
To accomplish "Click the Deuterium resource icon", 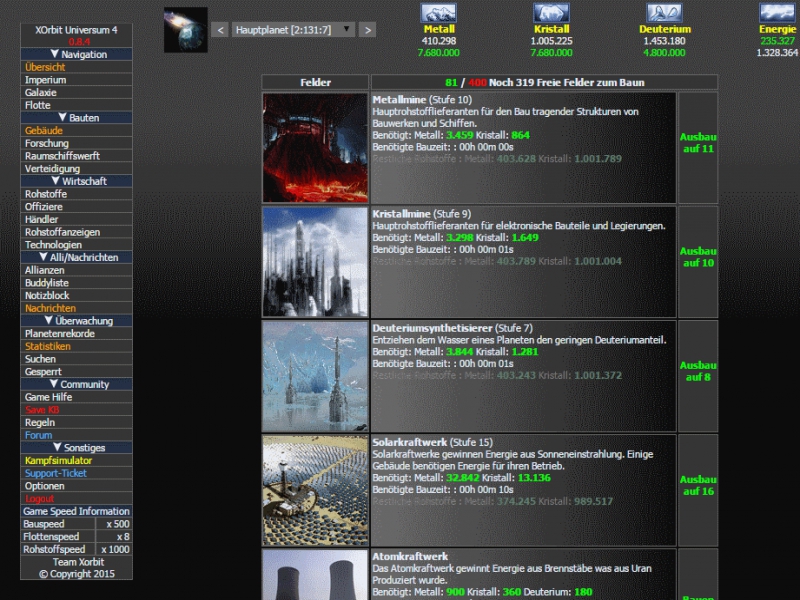I will click(x=665, y=13).
